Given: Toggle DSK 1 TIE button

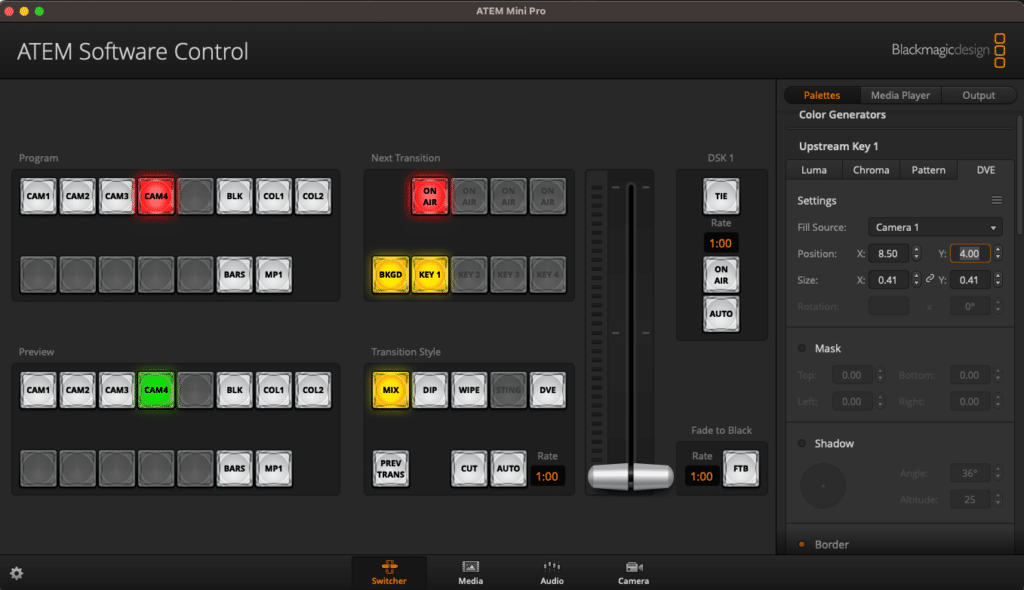Looking at the screenshot, I should pos(721,196).
